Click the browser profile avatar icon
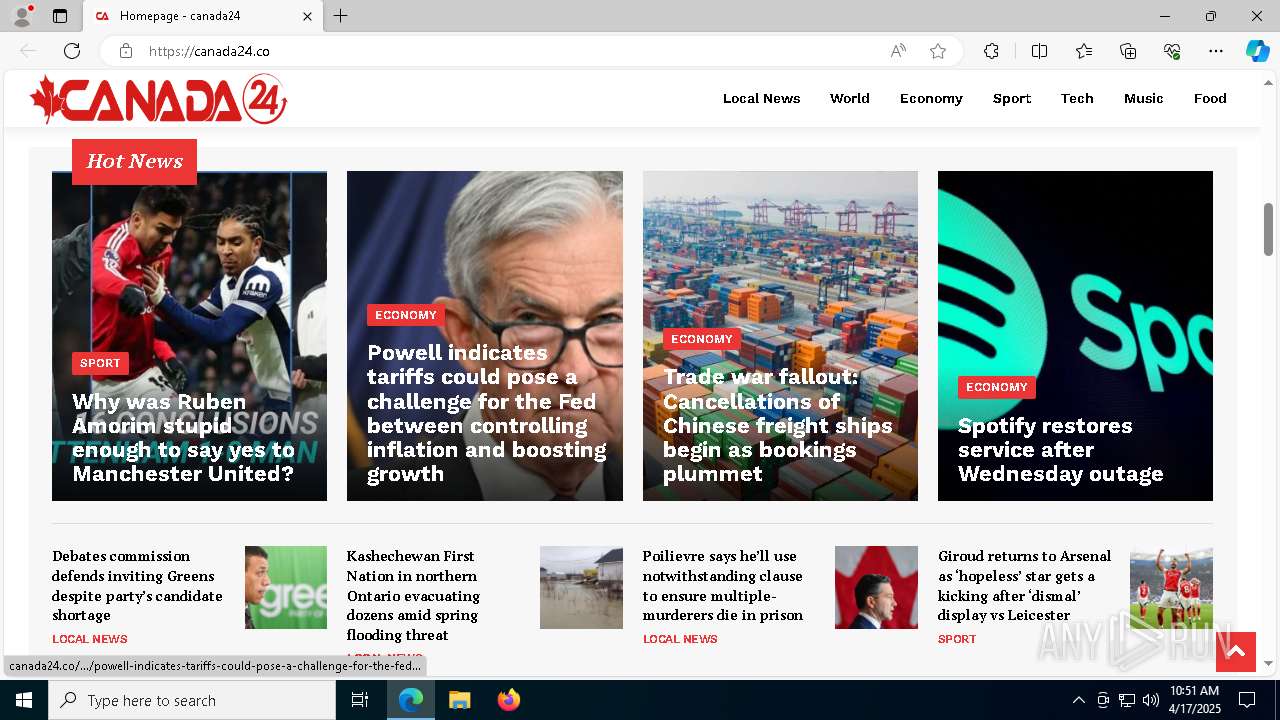This screenshot has height=720, width=1280. pyautogui.click(x=22, y=16)
